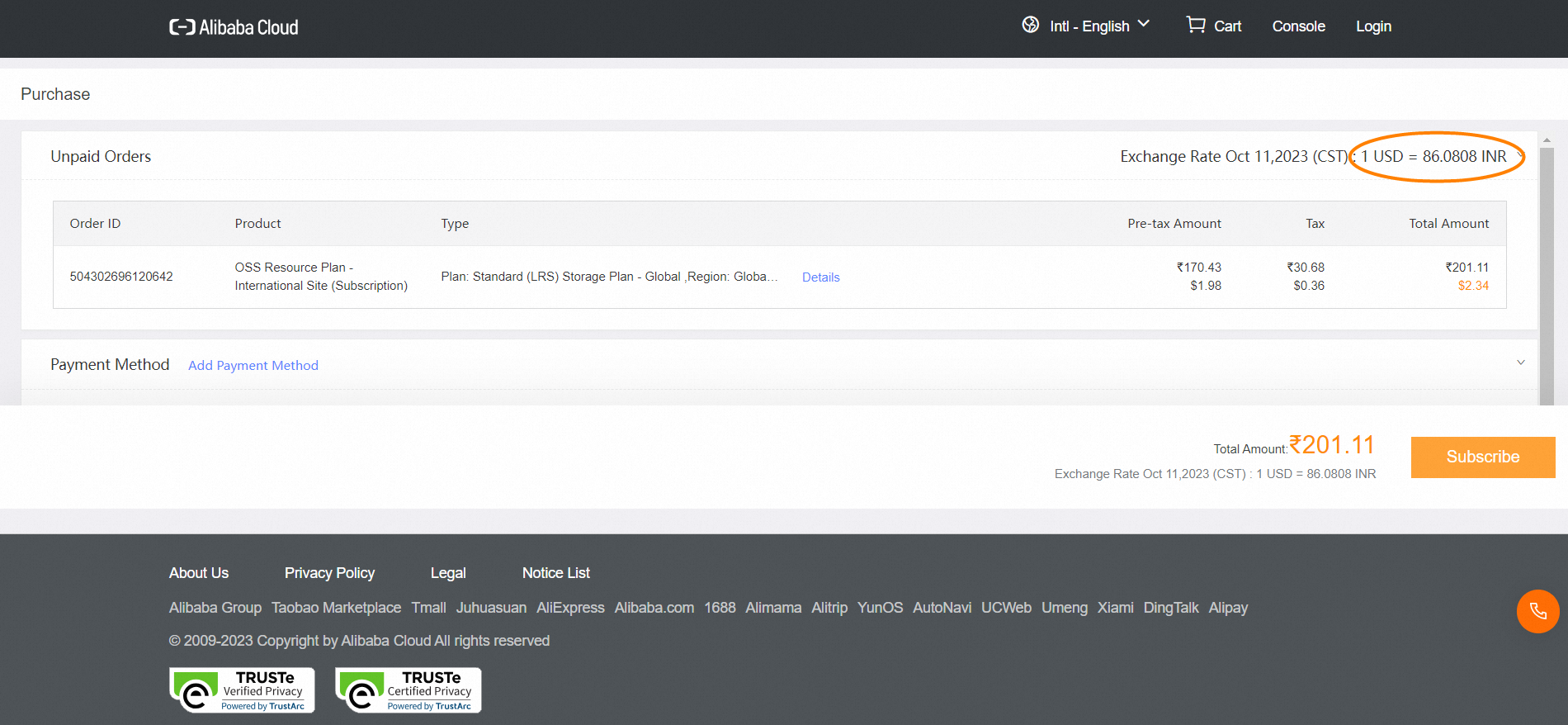The height and width of the screenshot is (725, 1568).
Task: Open the Console menu item
Action: [1298, 26]
